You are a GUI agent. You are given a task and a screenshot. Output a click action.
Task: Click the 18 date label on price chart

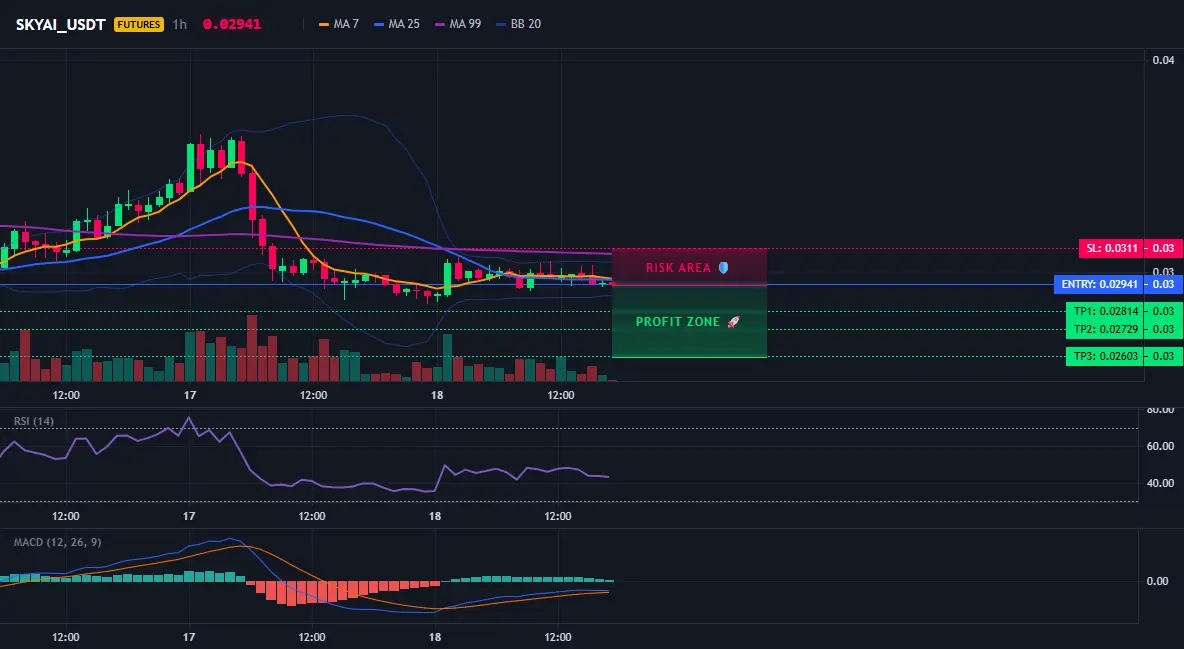pos(436,395)
